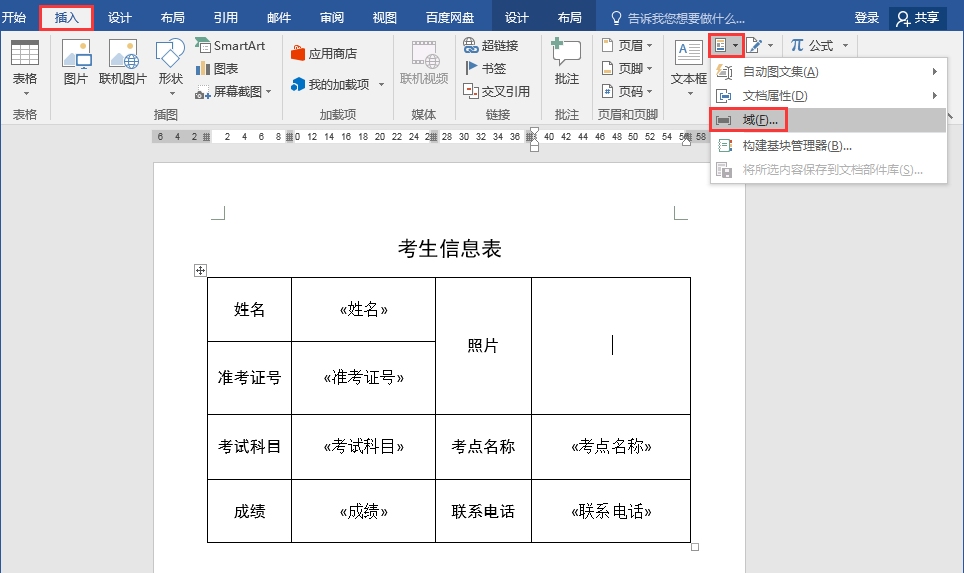This screenshot has width=964, height=573.
Task: Click the «姓名» merge field
Action: 363,309
